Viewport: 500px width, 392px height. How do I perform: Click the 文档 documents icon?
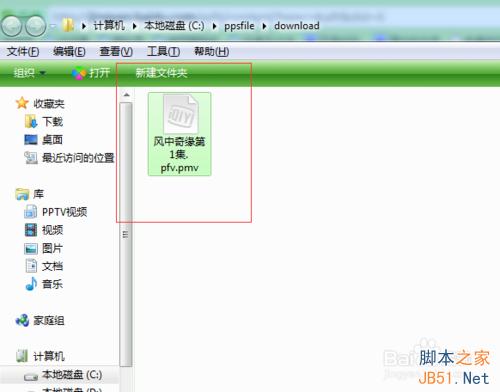pyautogui.click(x=31, y=266)
